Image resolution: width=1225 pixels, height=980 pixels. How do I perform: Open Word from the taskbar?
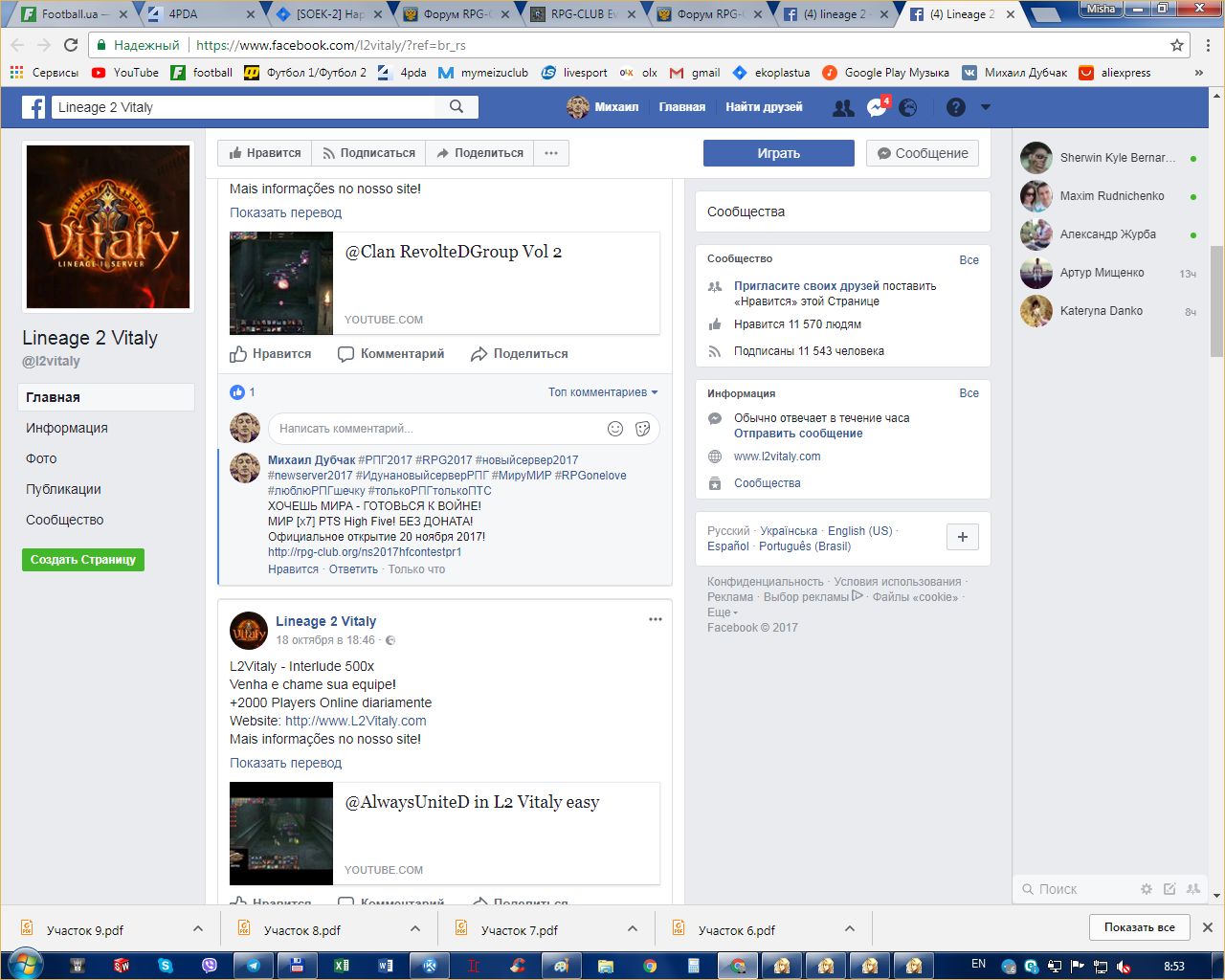tap(386, 966)
